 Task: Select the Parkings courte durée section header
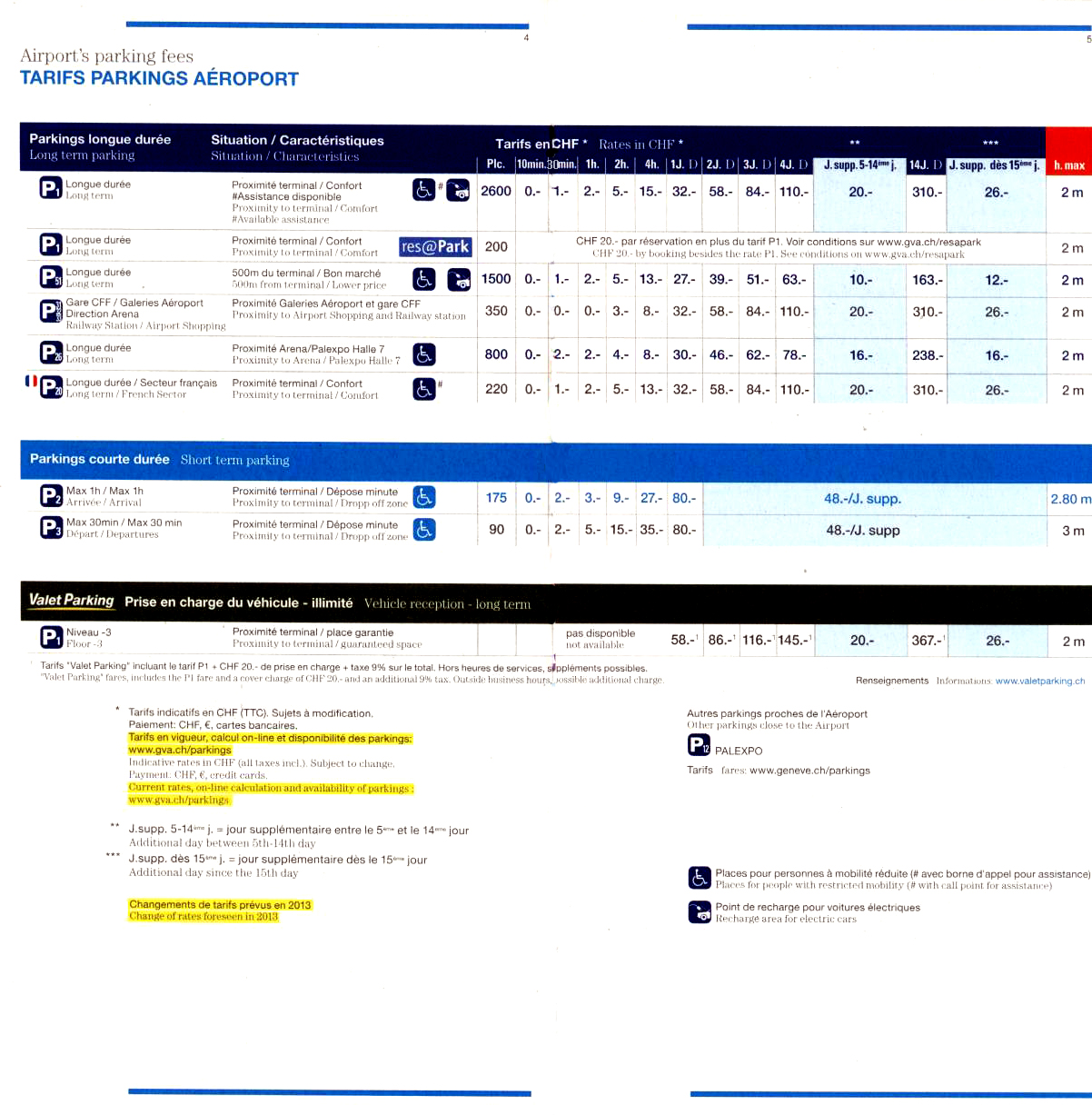tap(99, 459)
